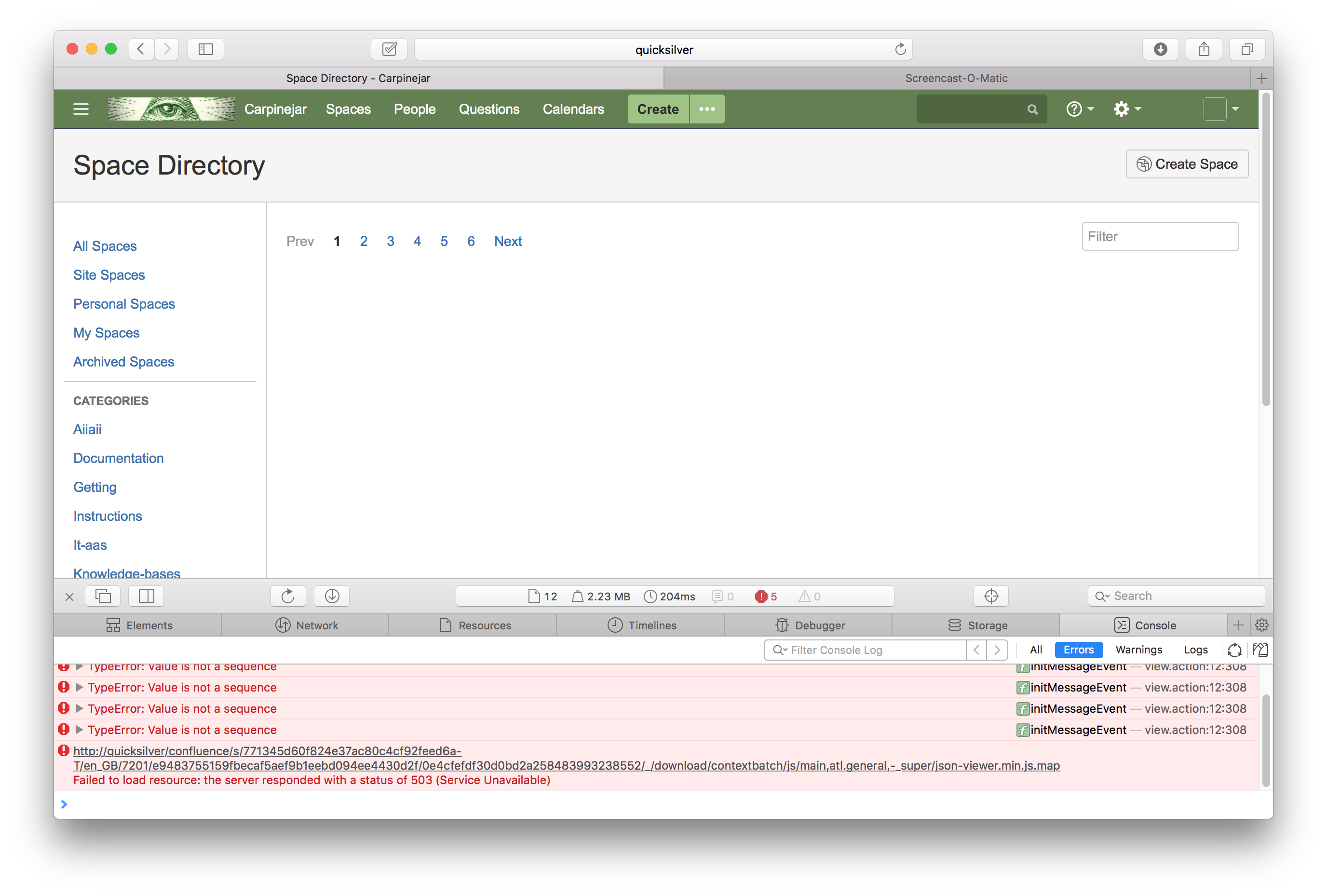Screen dimensions: 1327x896
Task: Select the All console filter
Action: pos(1036,650)
